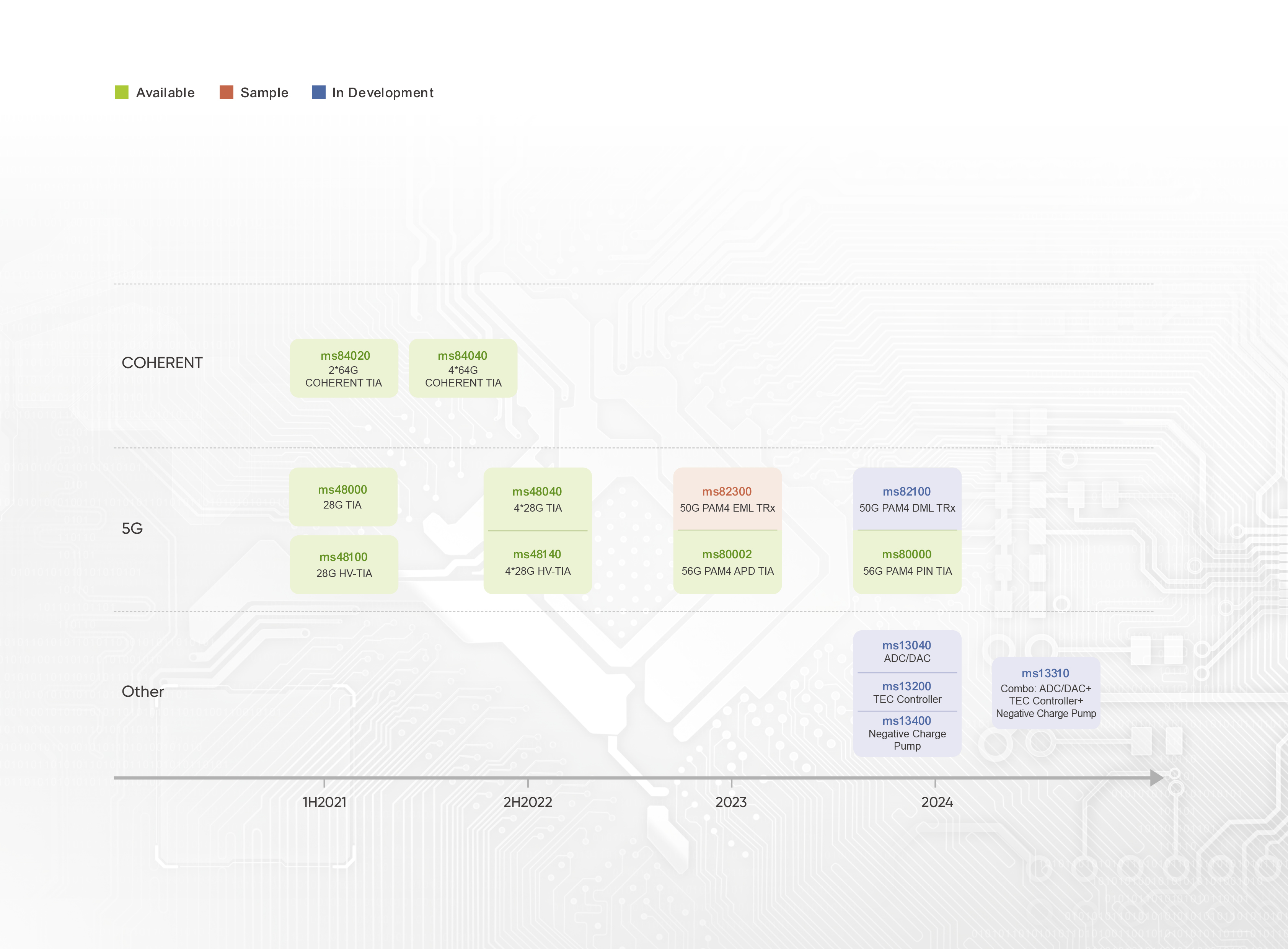Click the ms48040 product name
The width and height of the screenshot is (1288, 949).
[537, 492]
